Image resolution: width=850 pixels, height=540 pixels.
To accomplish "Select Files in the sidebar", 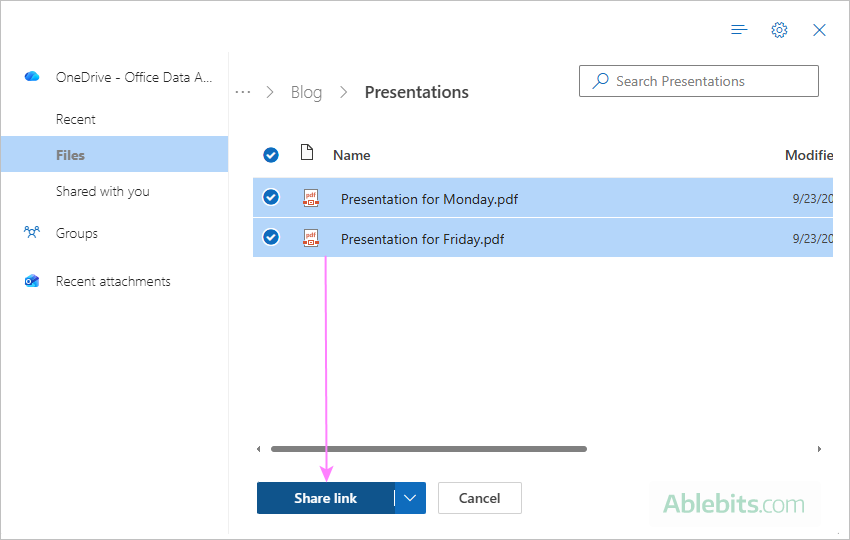I will click(114, 155).
